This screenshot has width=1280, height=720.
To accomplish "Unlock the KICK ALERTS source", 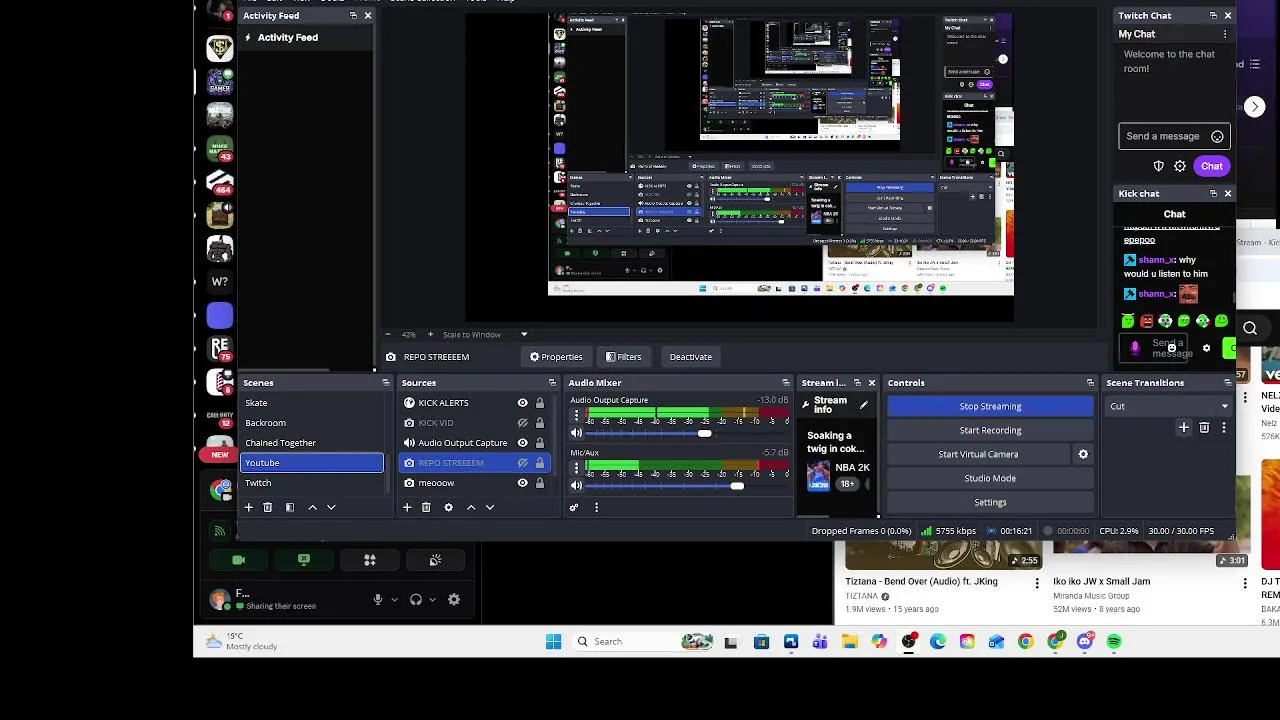I will coord(540,403).
